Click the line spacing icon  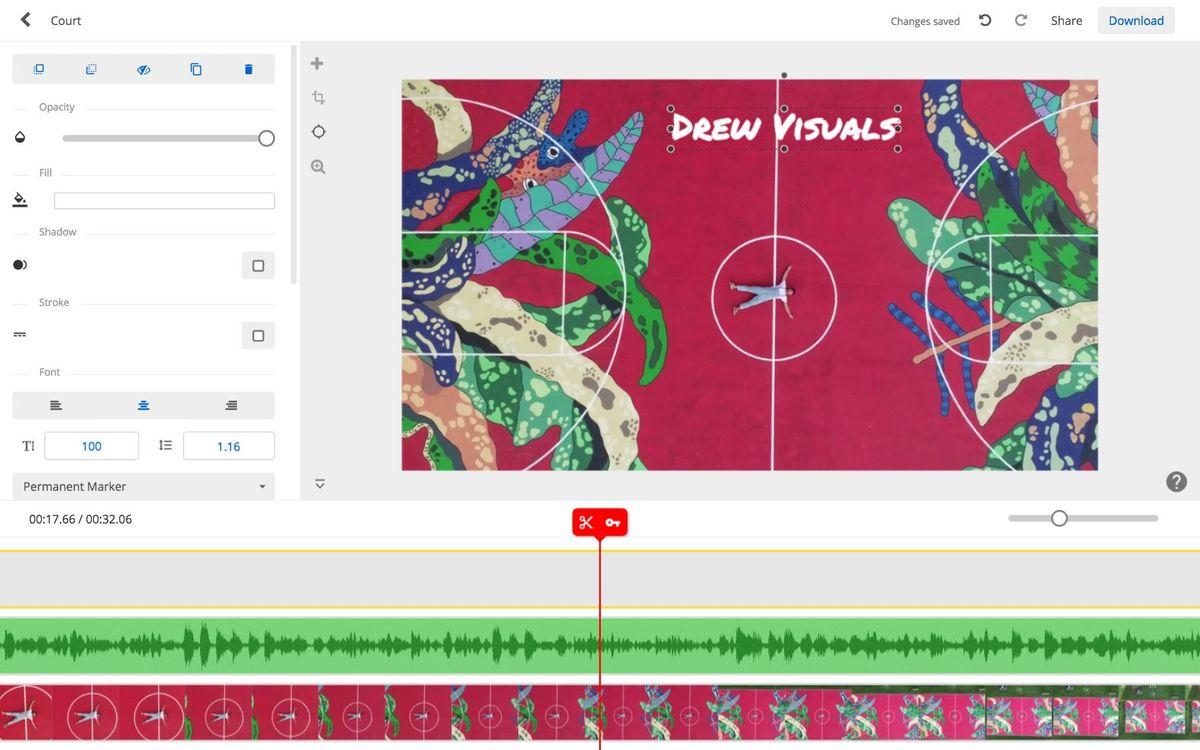tap(166, 445)
